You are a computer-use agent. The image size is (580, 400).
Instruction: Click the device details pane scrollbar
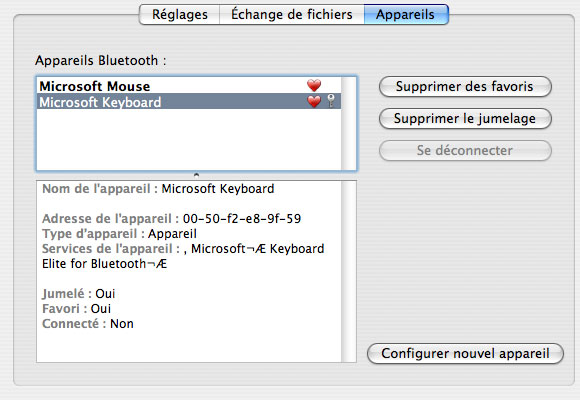(x=348, y=271)
